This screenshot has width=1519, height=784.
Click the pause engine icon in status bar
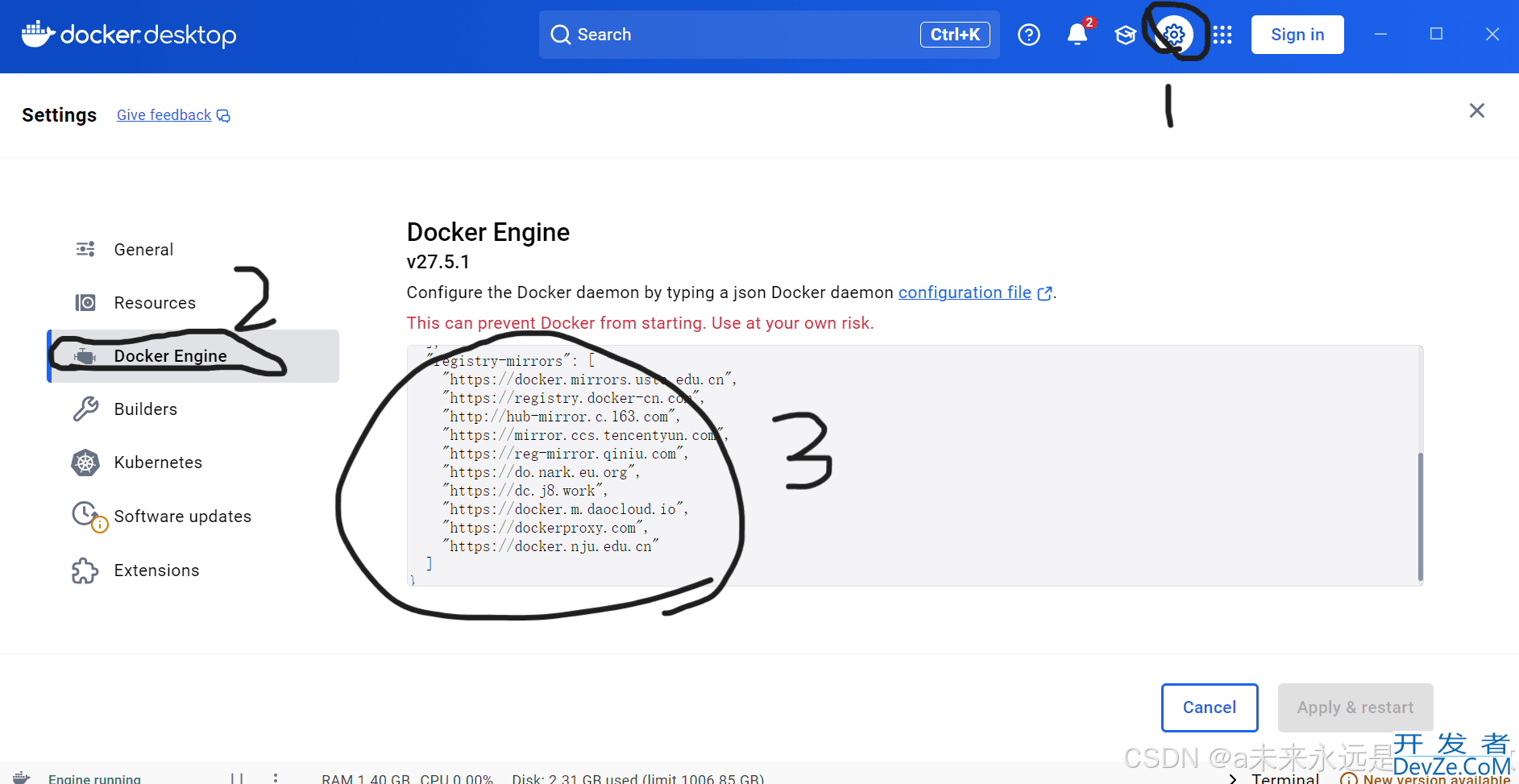(237, 778)
